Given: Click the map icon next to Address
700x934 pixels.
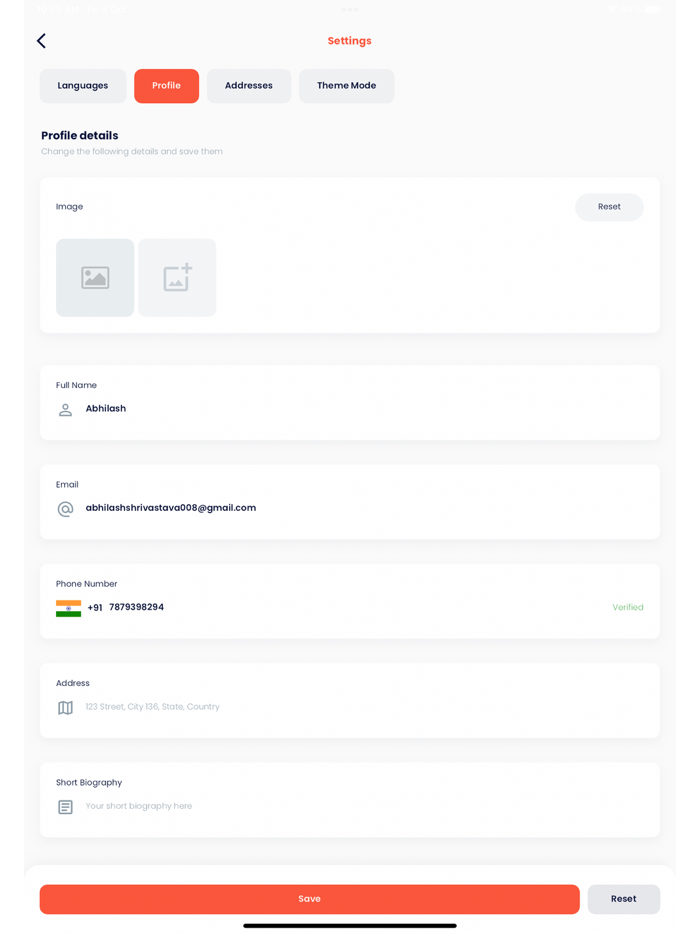Looking at the screenshot, I should coord(65,707).
